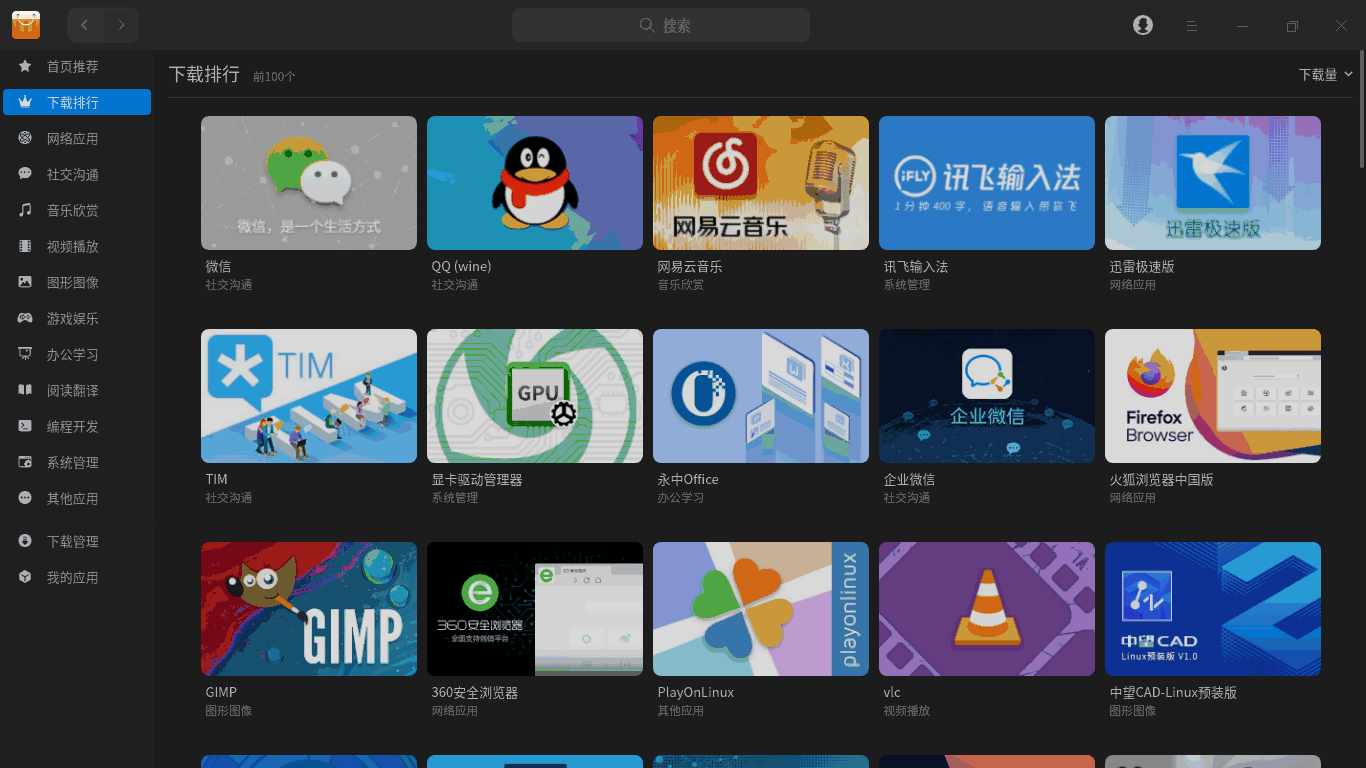
Task: Open the 我的应用 section
Action: (x=77, y=577)
